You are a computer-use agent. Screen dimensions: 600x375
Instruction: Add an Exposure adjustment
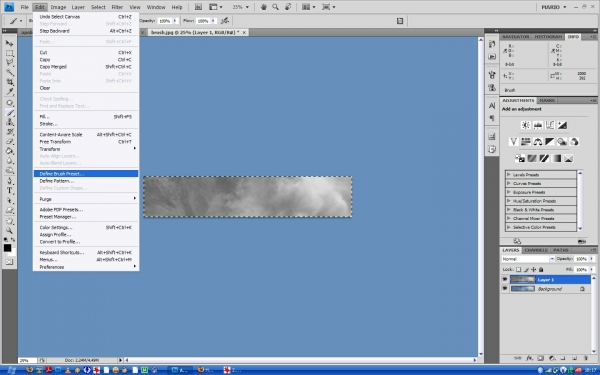click(x=562, y=125)
